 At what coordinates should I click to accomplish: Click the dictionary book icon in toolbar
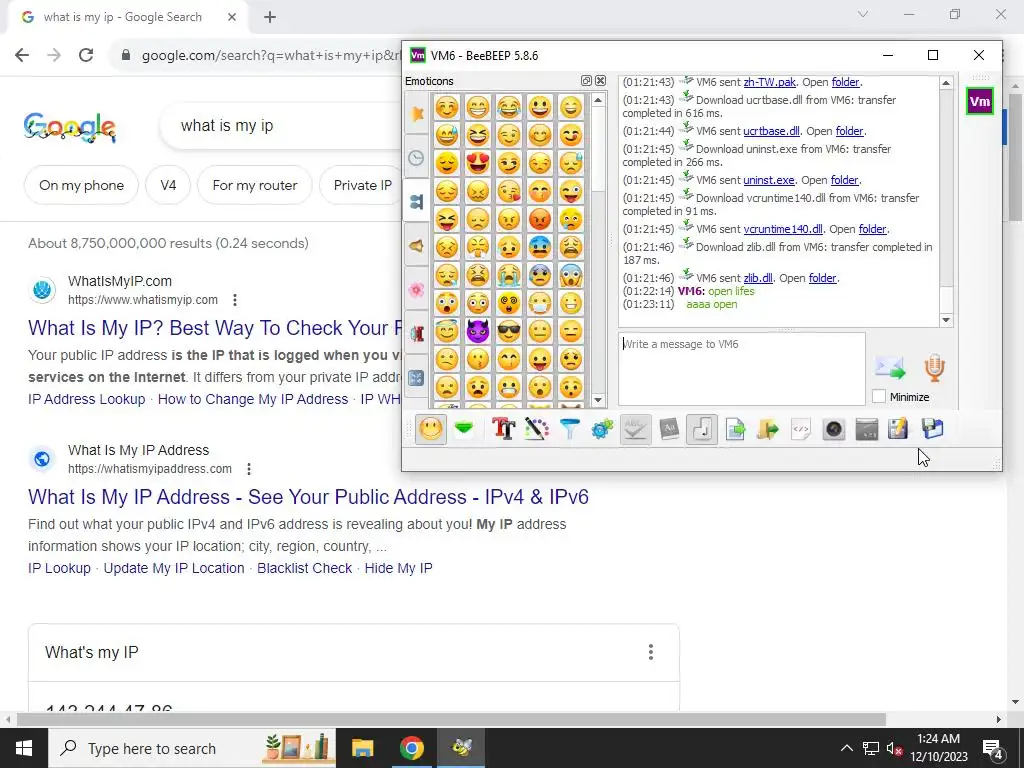click(x=669, y=429)
